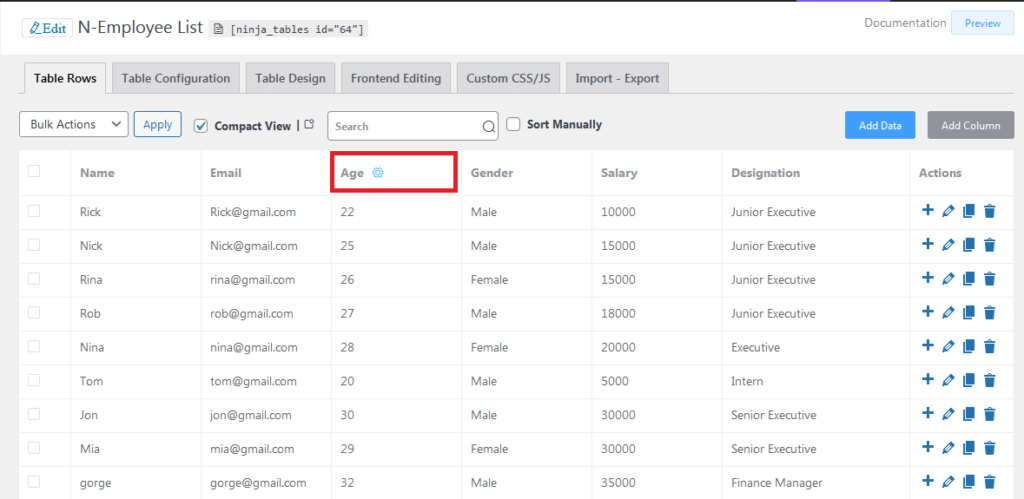Open settings gear for Age column

pos(377,173)
